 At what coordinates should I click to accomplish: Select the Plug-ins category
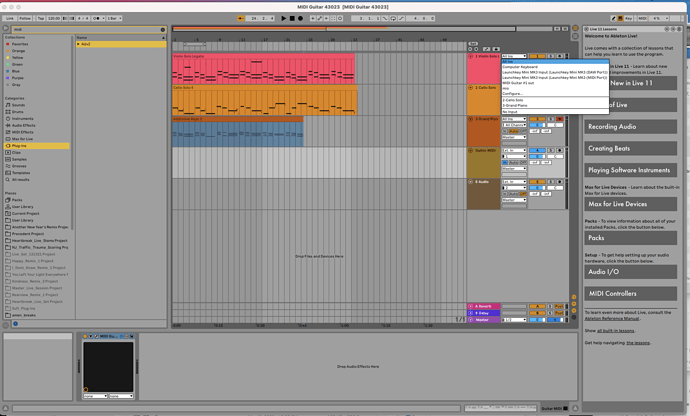click(37, 146)
